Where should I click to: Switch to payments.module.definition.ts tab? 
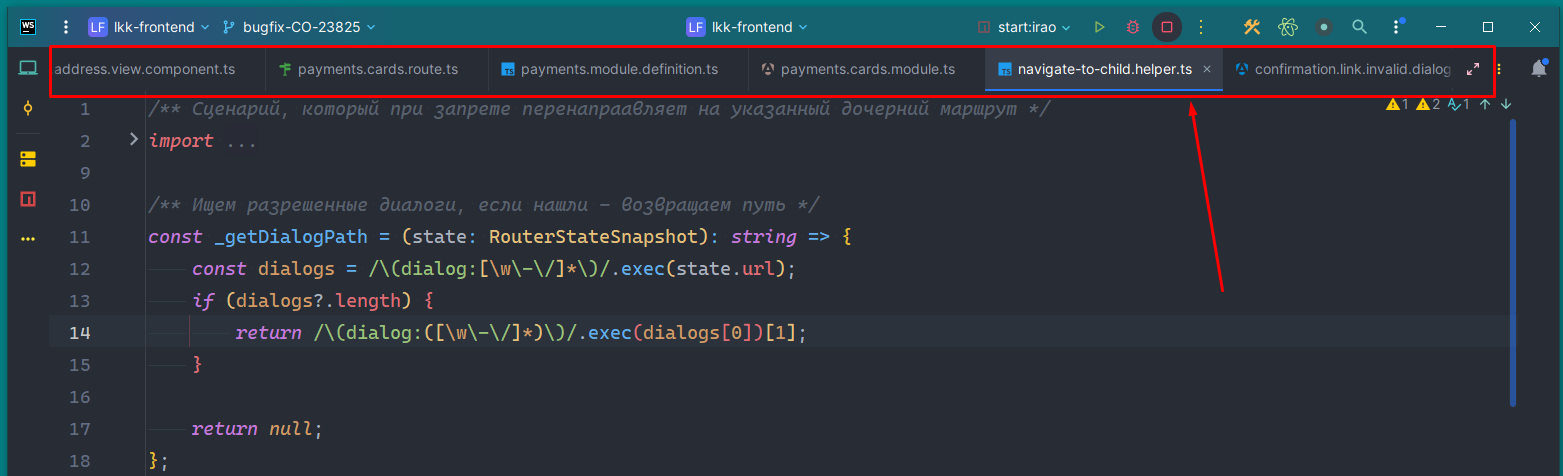610,69
